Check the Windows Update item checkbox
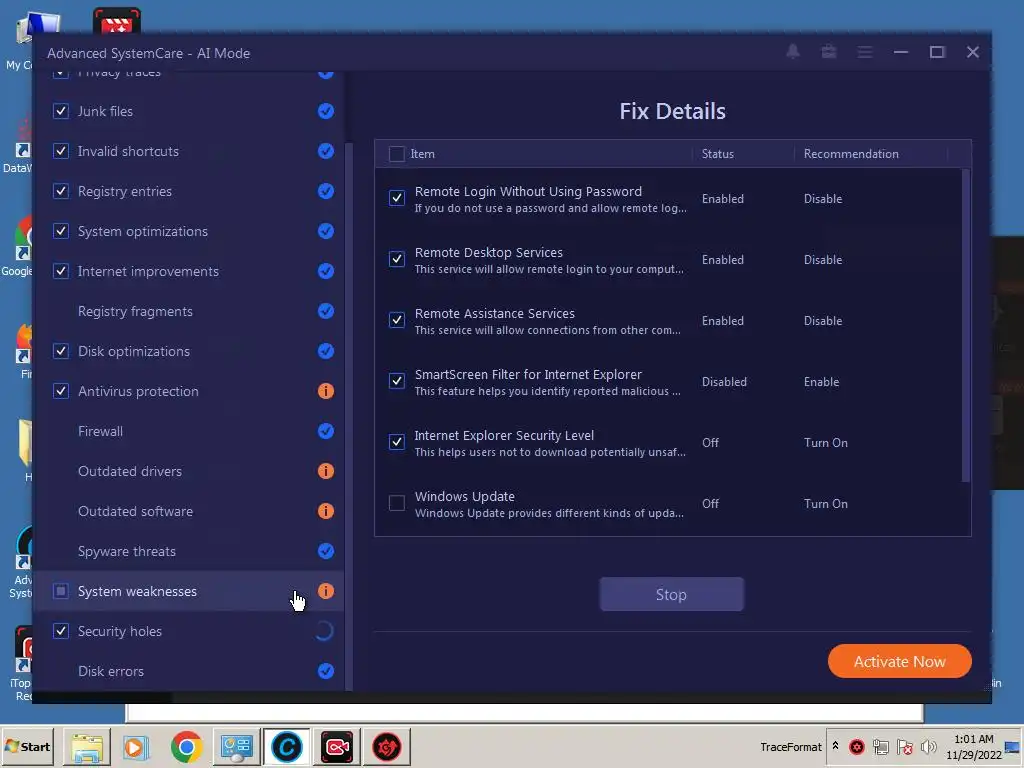The width and height of the screenshot is (1024, 768). pyautogui.click(x=396, y=503)
